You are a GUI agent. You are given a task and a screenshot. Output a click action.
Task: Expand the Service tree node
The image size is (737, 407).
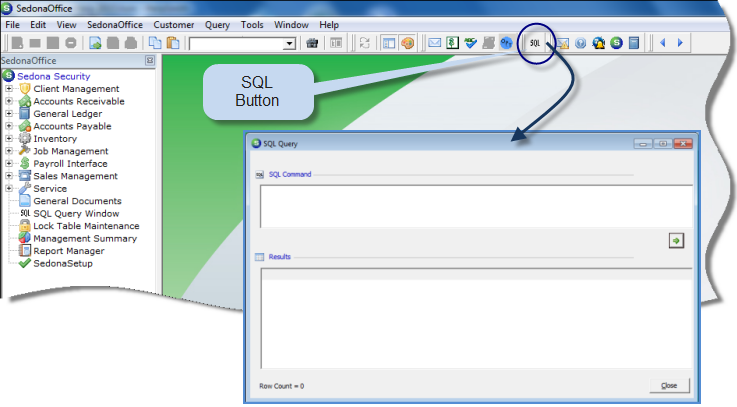pyautogui.click(x=9, y=188)
